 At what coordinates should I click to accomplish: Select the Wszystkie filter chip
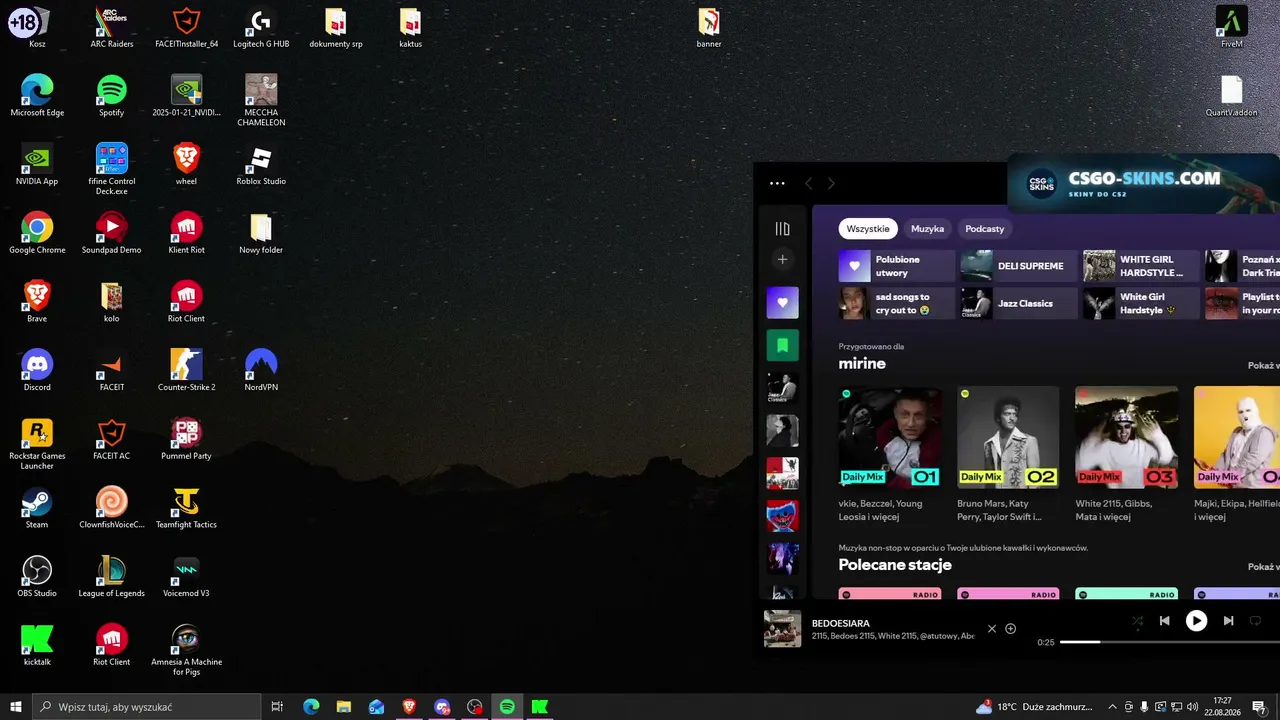pos(868,229)
